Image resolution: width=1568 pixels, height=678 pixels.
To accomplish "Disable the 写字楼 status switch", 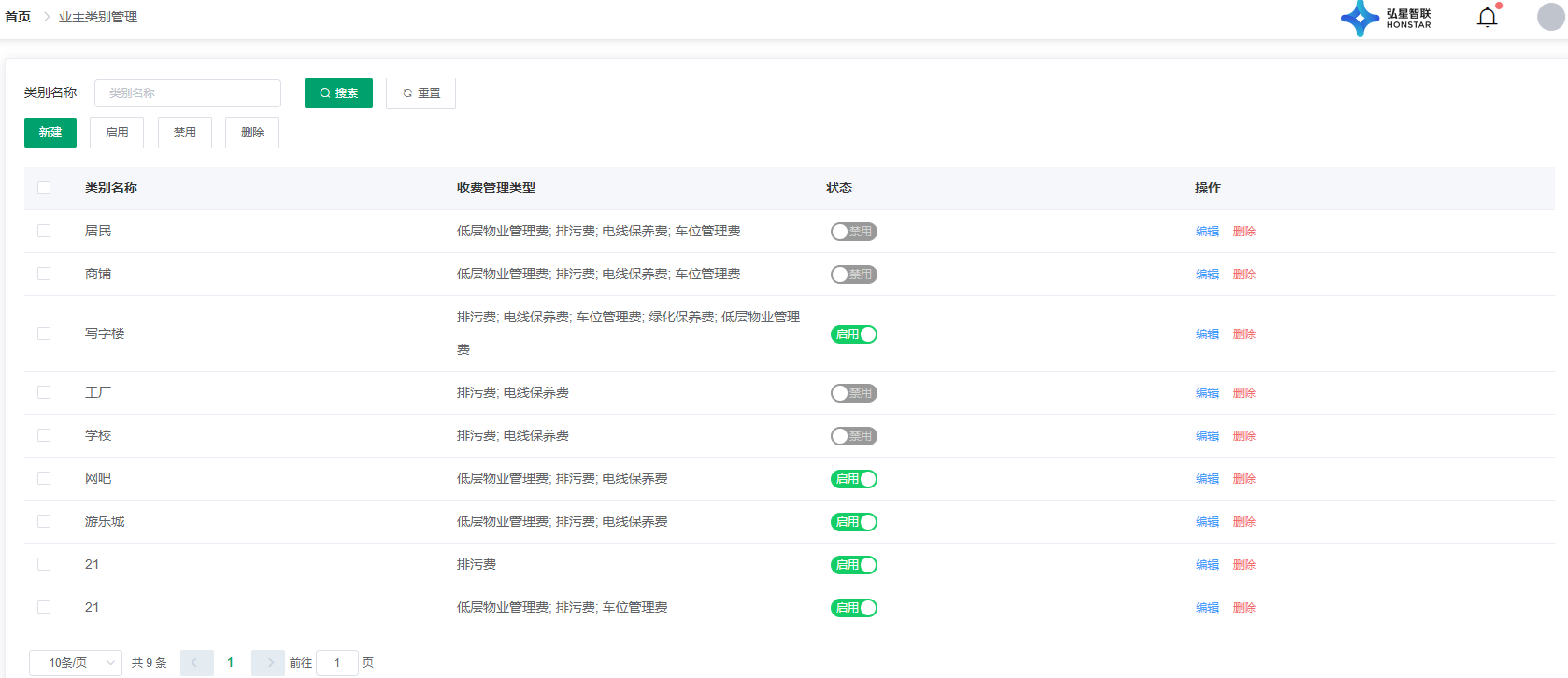I will point(853,334).
